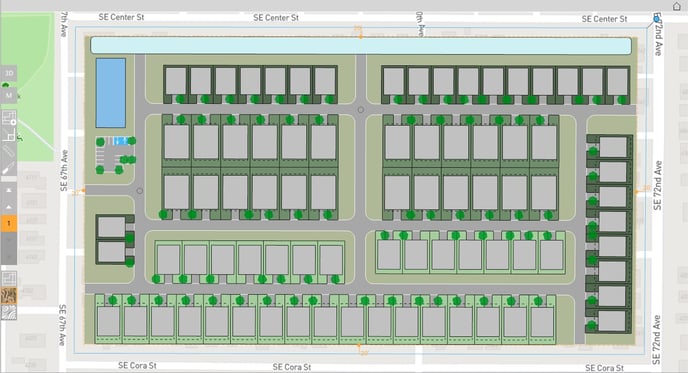Select the add floor plan tool
The height and width of the screenshot is (373, 688).
9,118
